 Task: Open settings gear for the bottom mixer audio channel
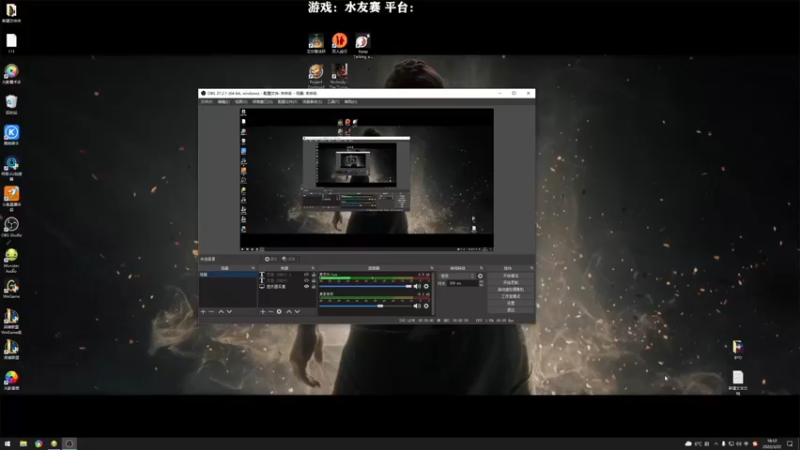(427, 306)
